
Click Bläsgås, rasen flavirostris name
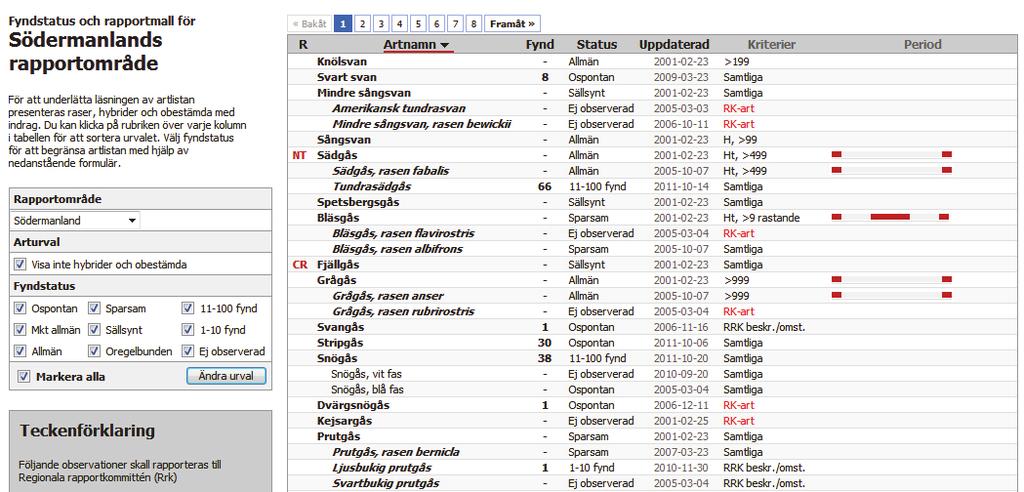(403, 233)
